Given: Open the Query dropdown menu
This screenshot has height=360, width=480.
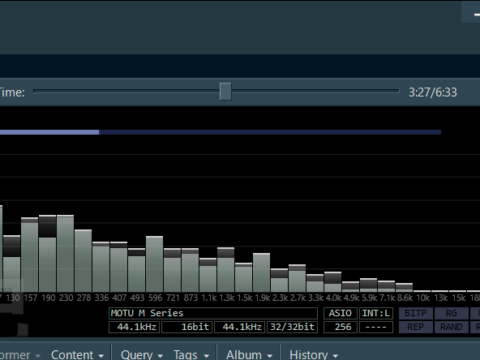Looking at the screenshot, I should pos(142,355).
